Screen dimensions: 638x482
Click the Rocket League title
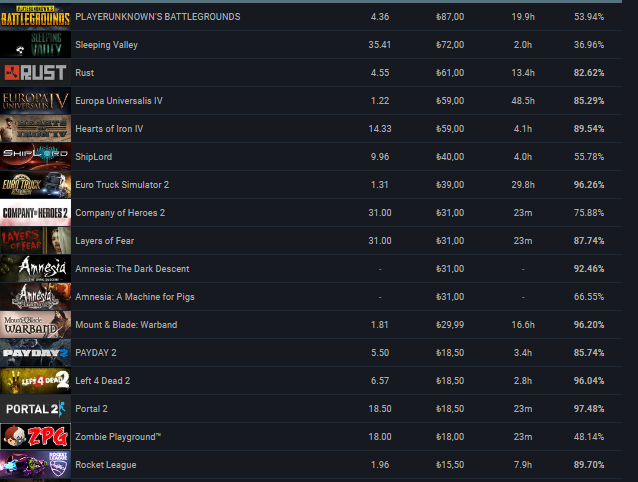click(x=106, y=465)
